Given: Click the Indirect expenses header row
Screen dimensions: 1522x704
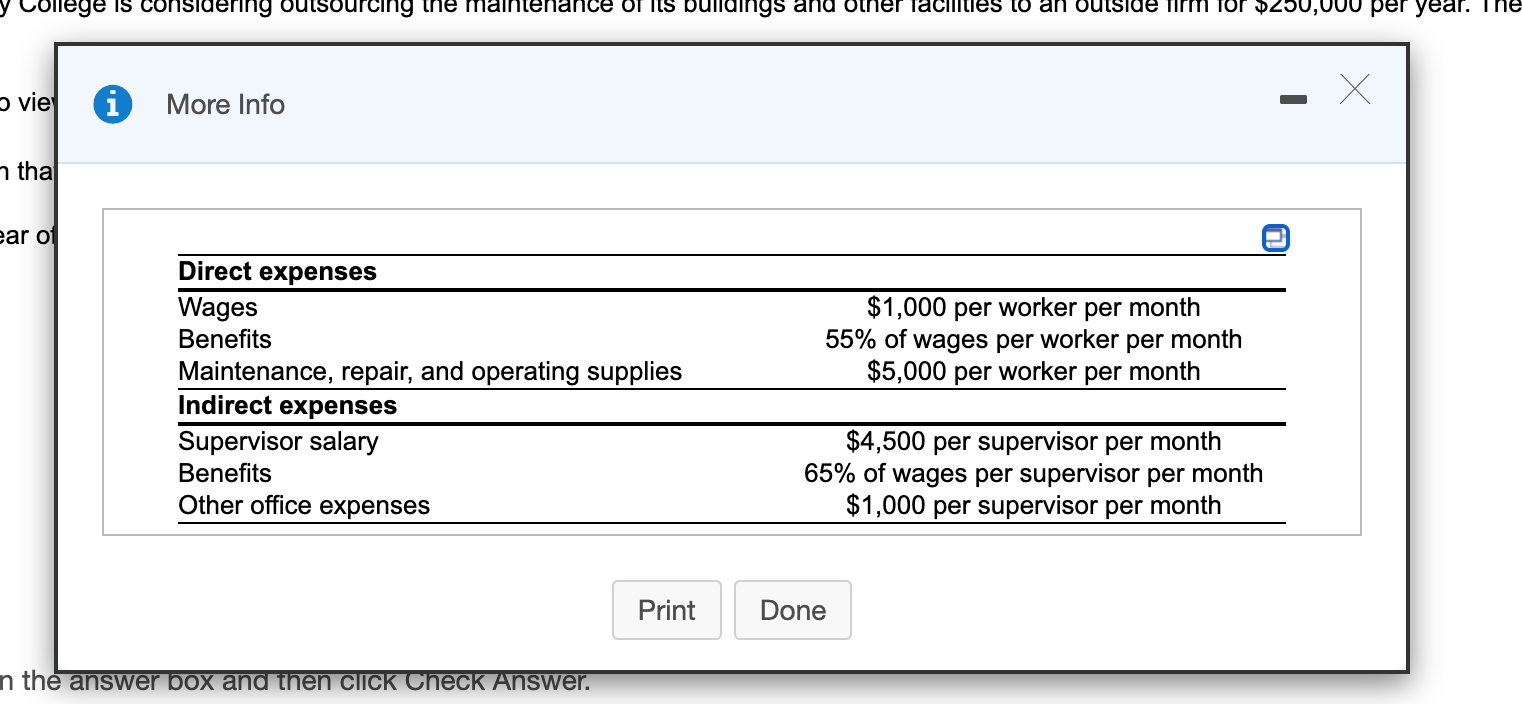Looking at the screenshot, I should 287,405.
